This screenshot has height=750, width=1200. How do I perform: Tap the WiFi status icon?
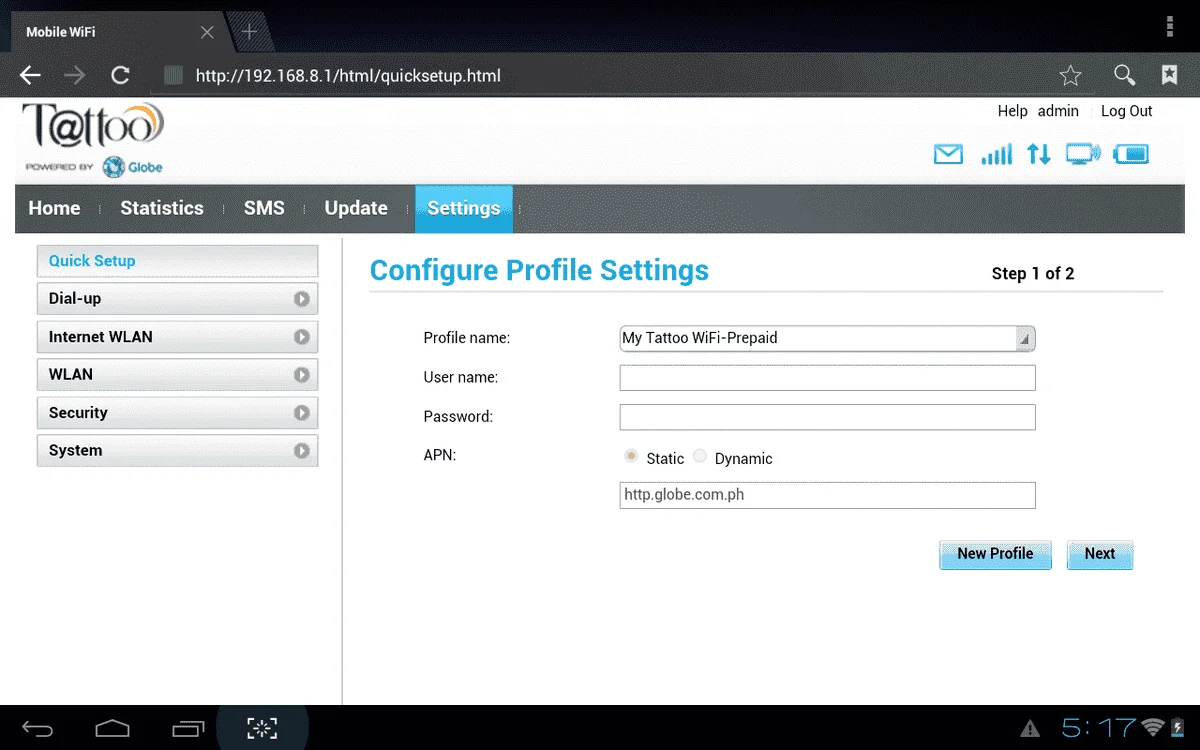pos(1154,728)
